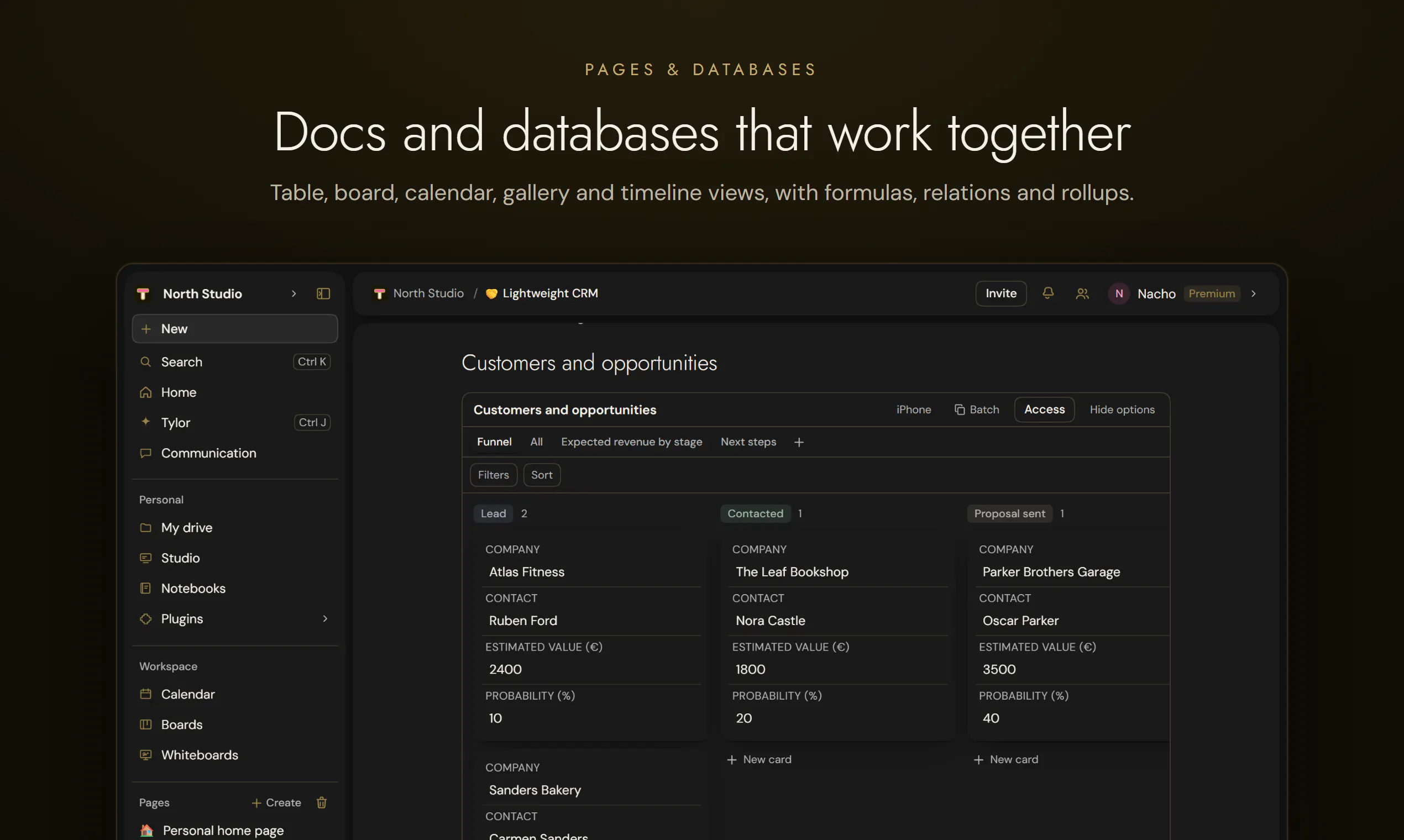Switch to Expected revenue by stage tab
This screenshot has width=1404, height=840.
(x=631, y=442)
